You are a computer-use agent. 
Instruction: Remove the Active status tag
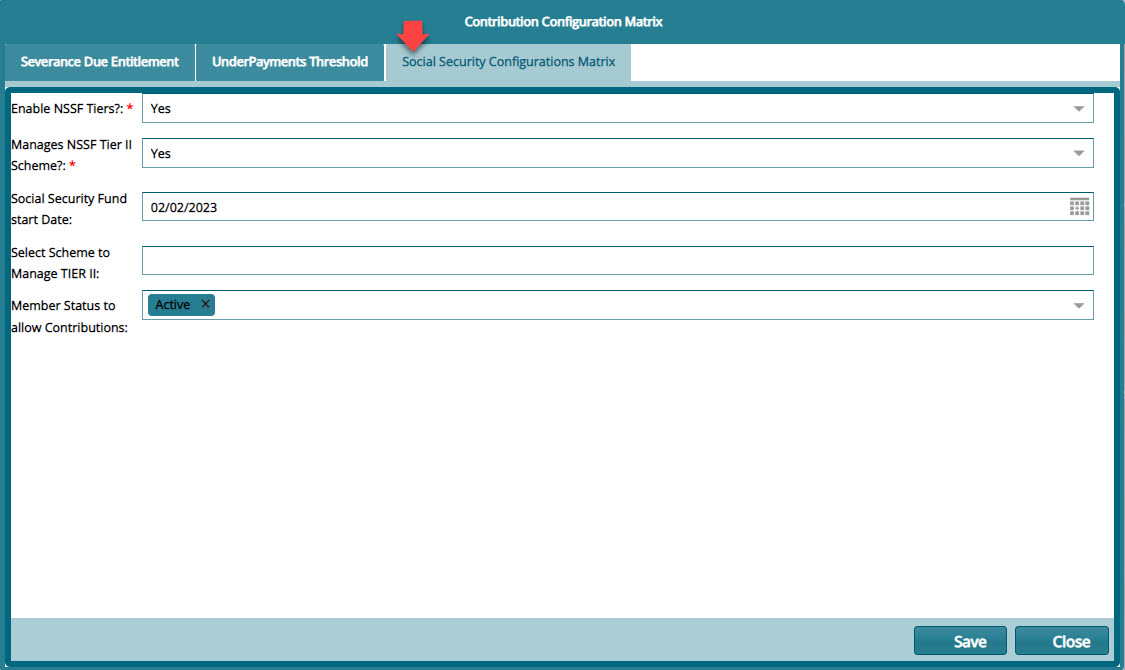pyautogui.click(x=205, y=304)
